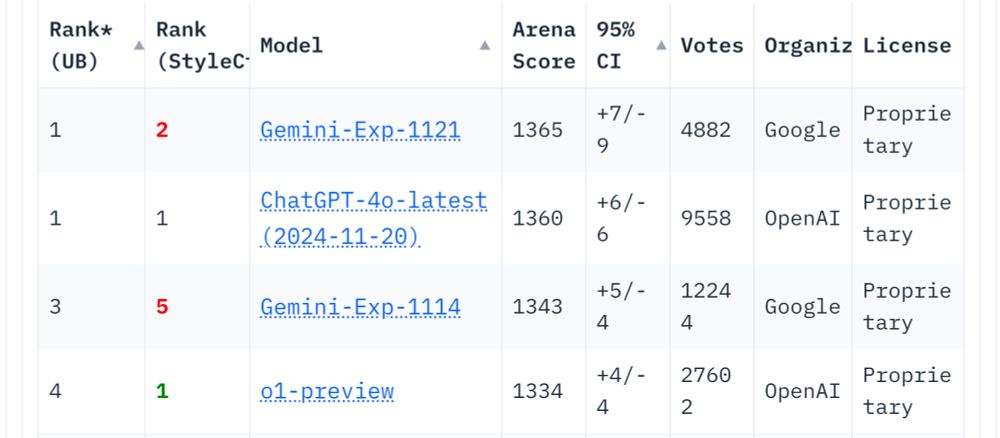This screenshot has width=1000, height=438.
Task: Open the Gemini-Exp-1121 model link
Action: click(x=360, y=131)
